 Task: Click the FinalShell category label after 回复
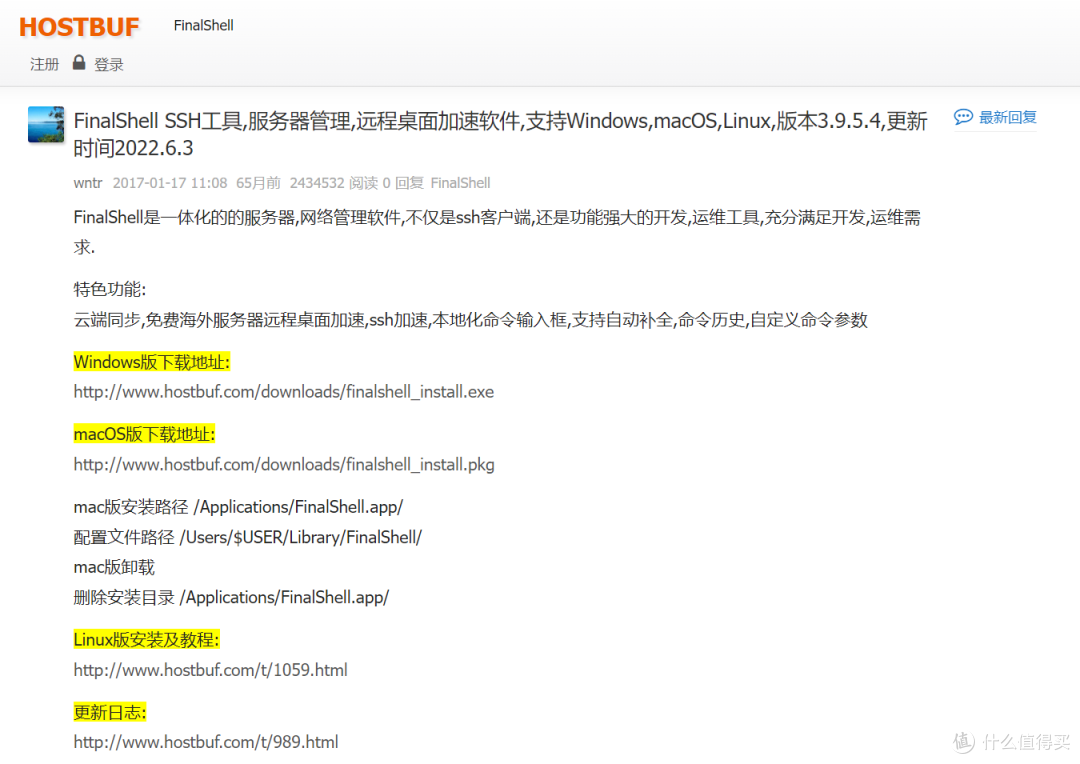coord(460,183)
